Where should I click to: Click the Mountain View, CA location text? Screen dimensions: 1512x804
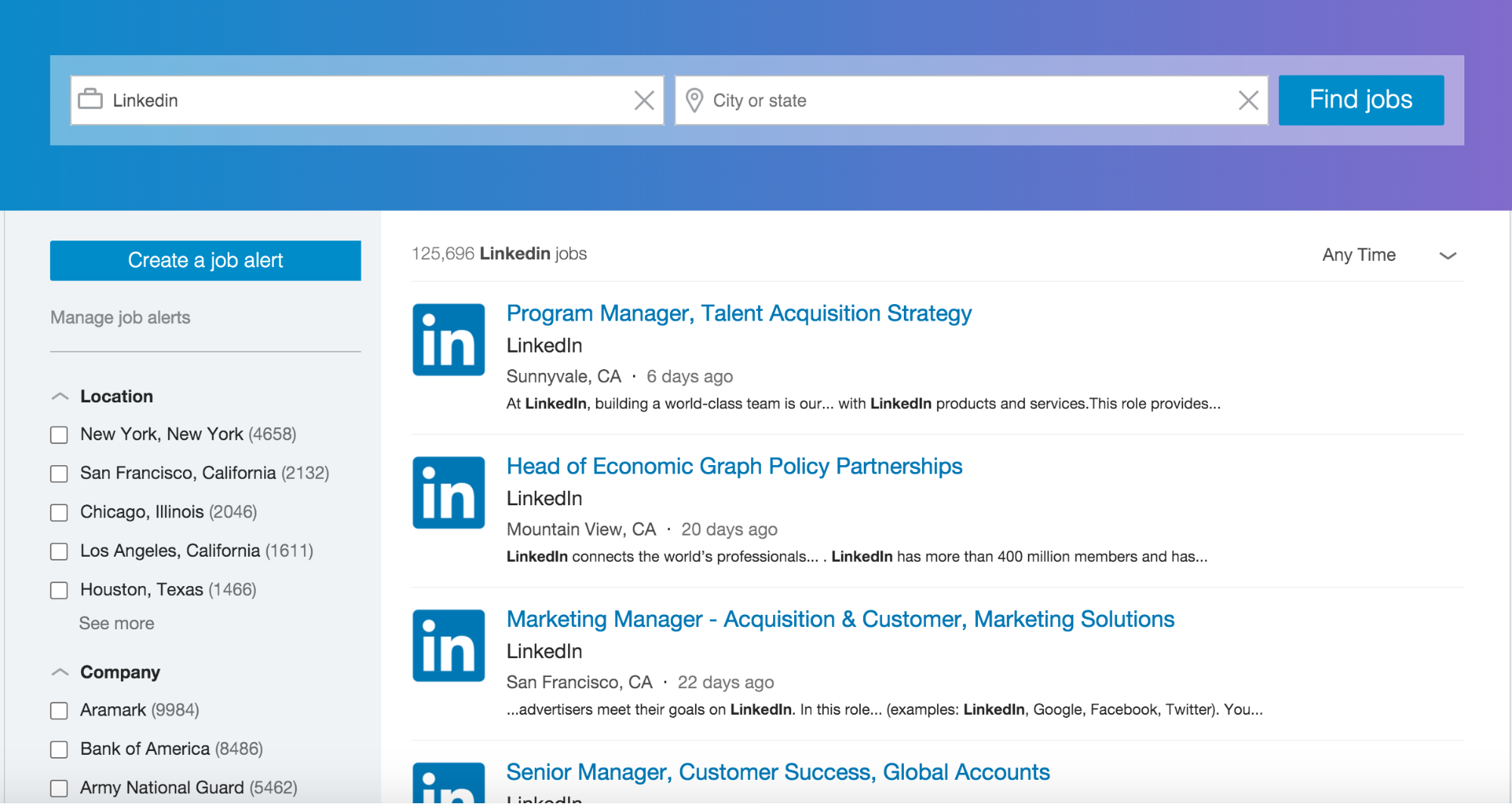[x=581, y=529]
